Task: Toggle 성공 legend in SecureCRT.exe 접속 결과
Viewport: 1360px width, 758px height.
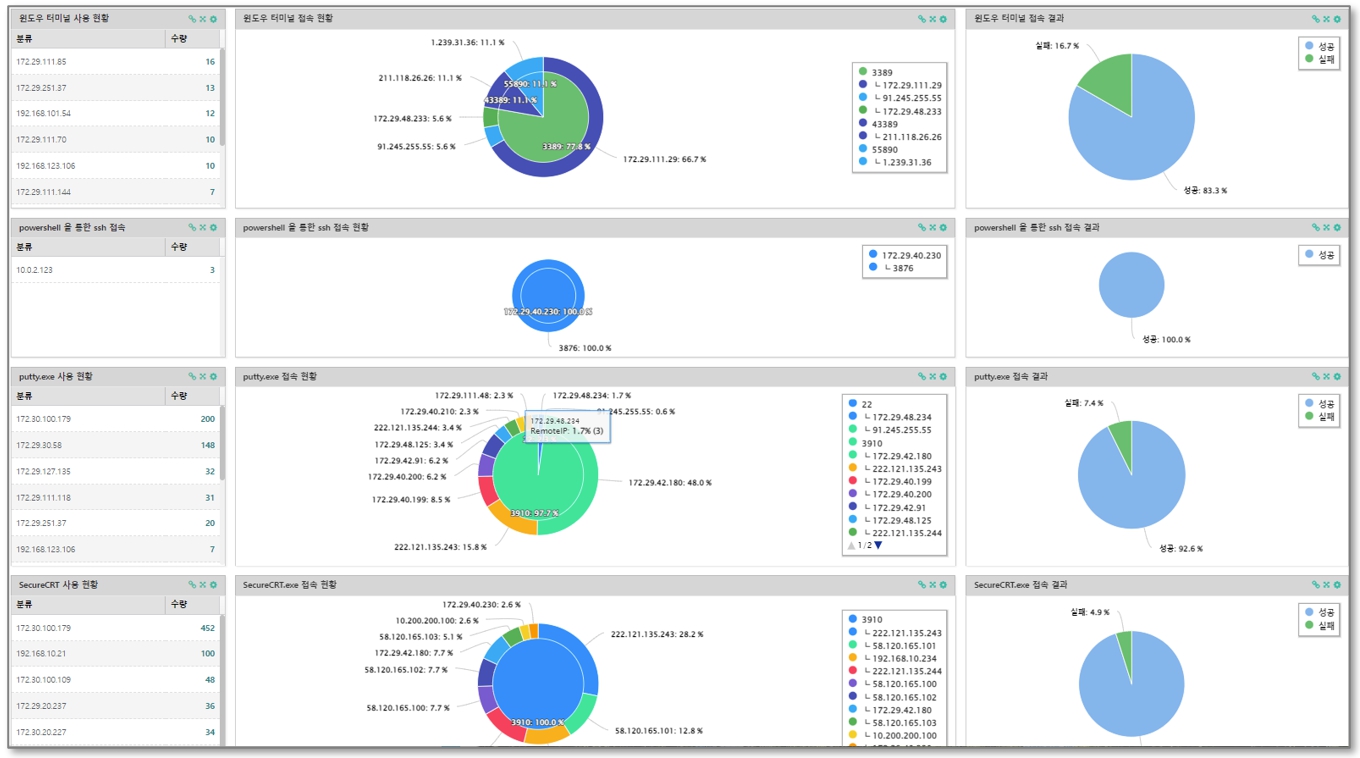Action: (1320, 611)
